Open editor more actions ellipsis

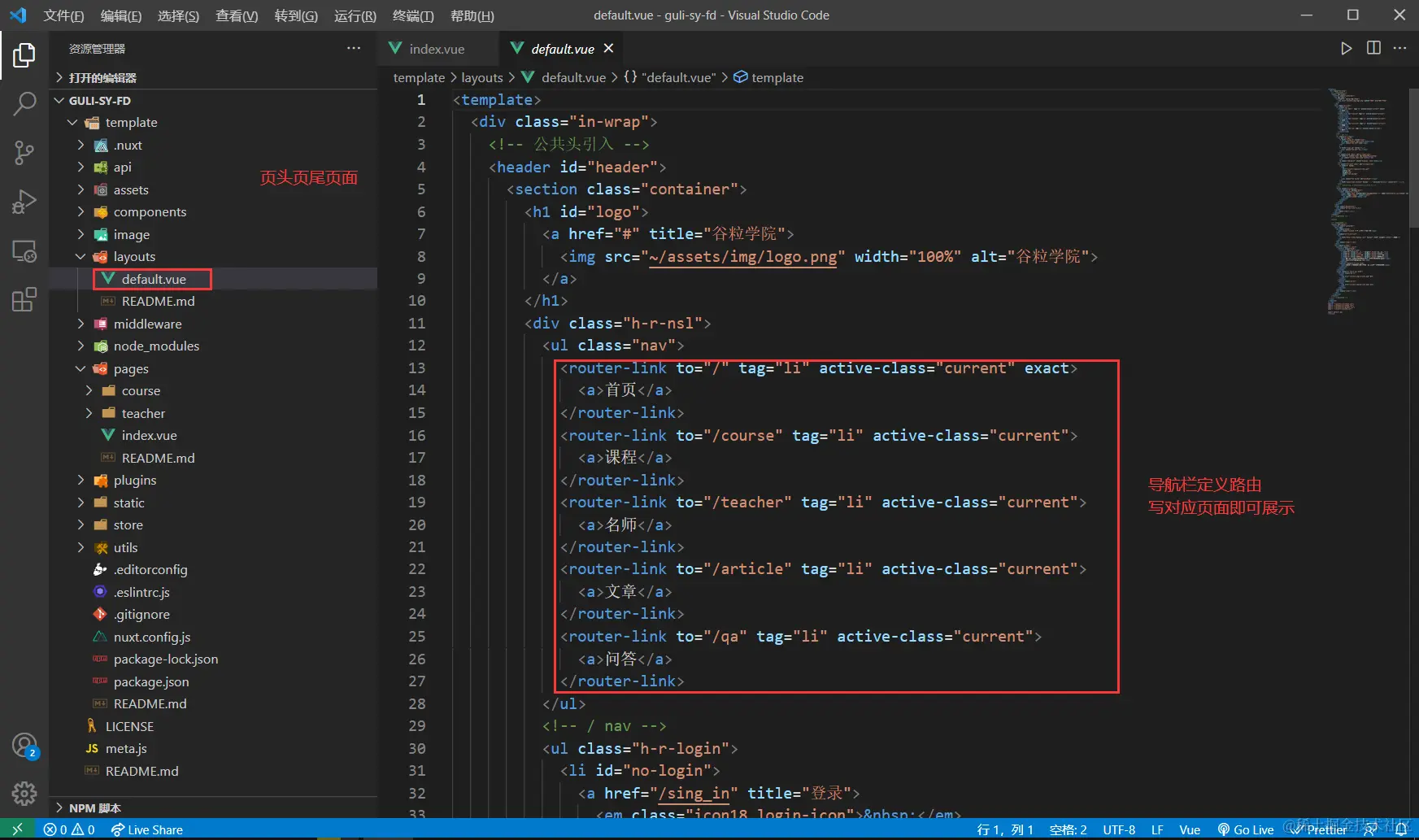pyautogui.click(x=1399, y=49)
